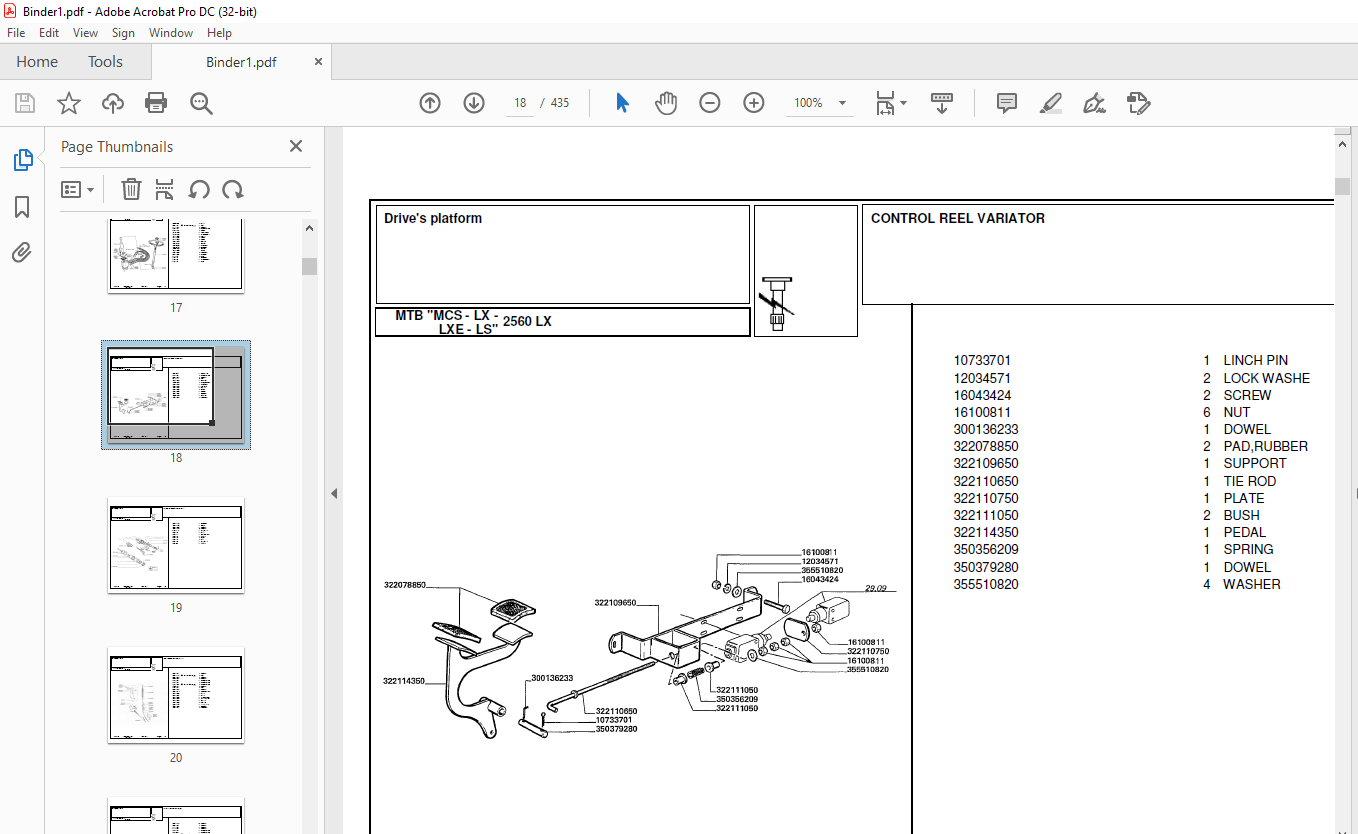This screenshot has width=1358, height=834.
Task: Activate the Hand pan tool
Action: point(666,103)
